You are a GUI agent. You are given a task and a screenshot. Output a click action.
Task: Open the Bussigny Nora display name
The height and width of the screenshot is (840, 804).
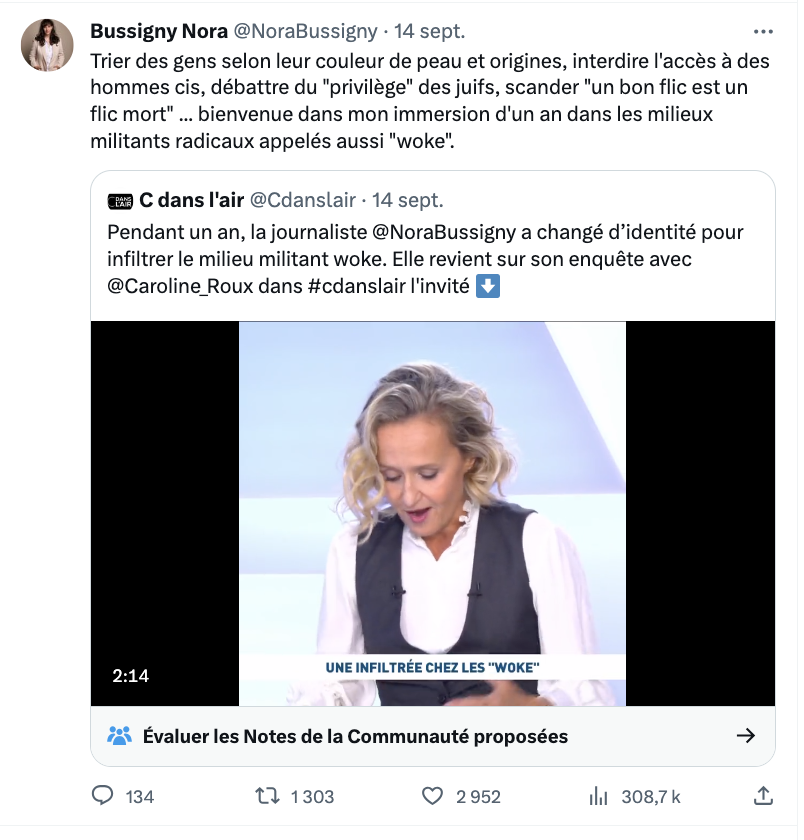(158, 31)
